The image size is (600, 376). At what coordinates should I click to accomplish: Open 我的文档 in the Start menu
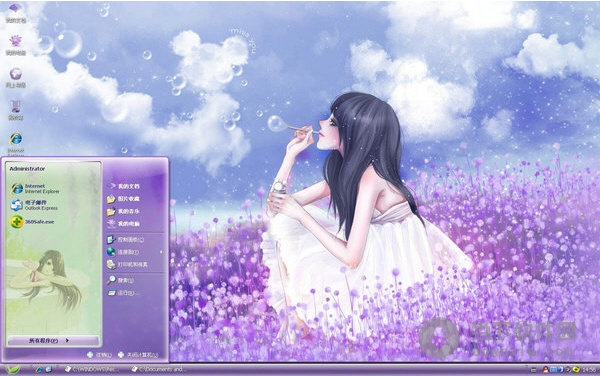click(124, 186)
